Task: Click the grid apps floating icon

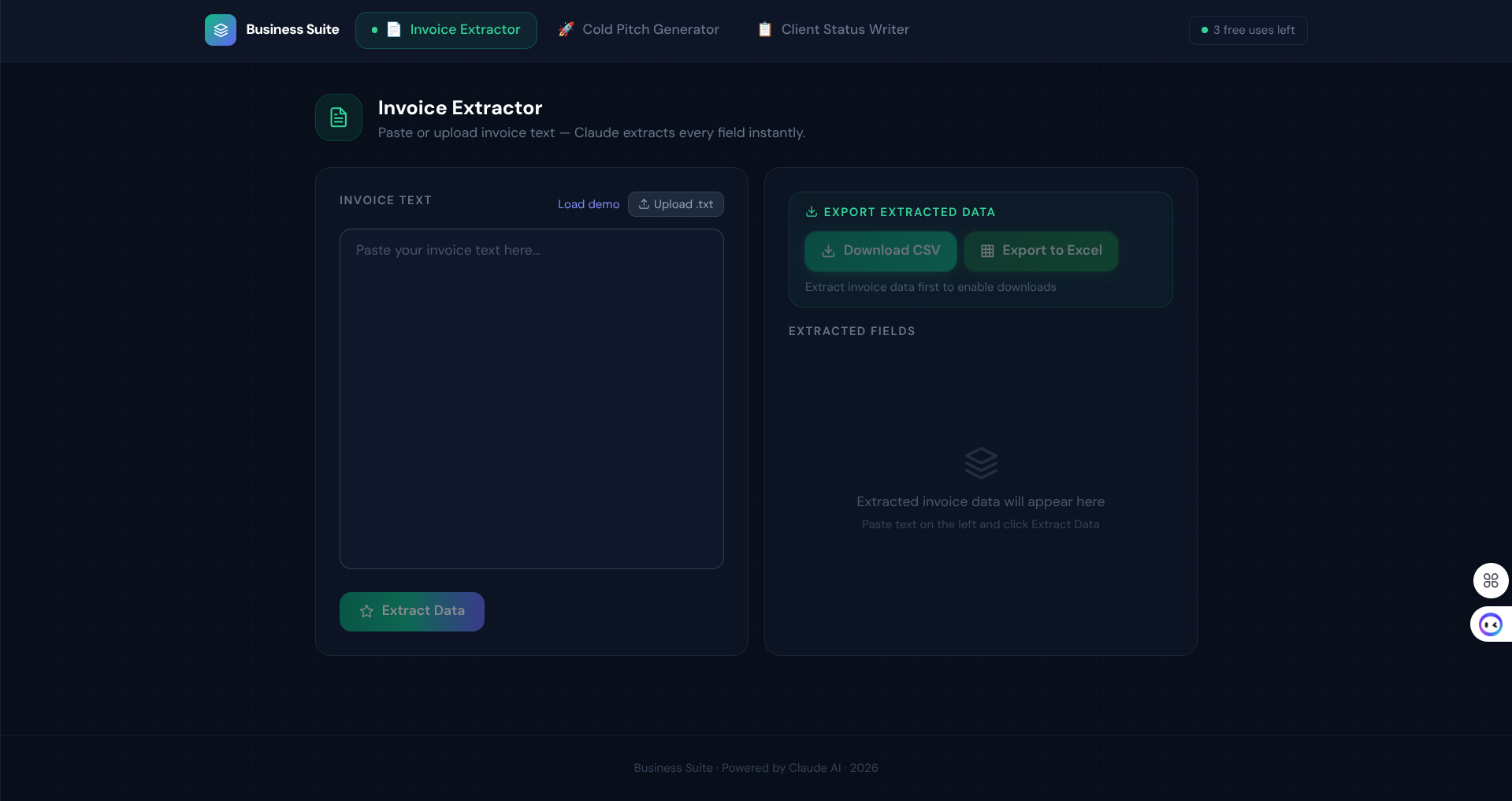Action: coord(1491,581)
